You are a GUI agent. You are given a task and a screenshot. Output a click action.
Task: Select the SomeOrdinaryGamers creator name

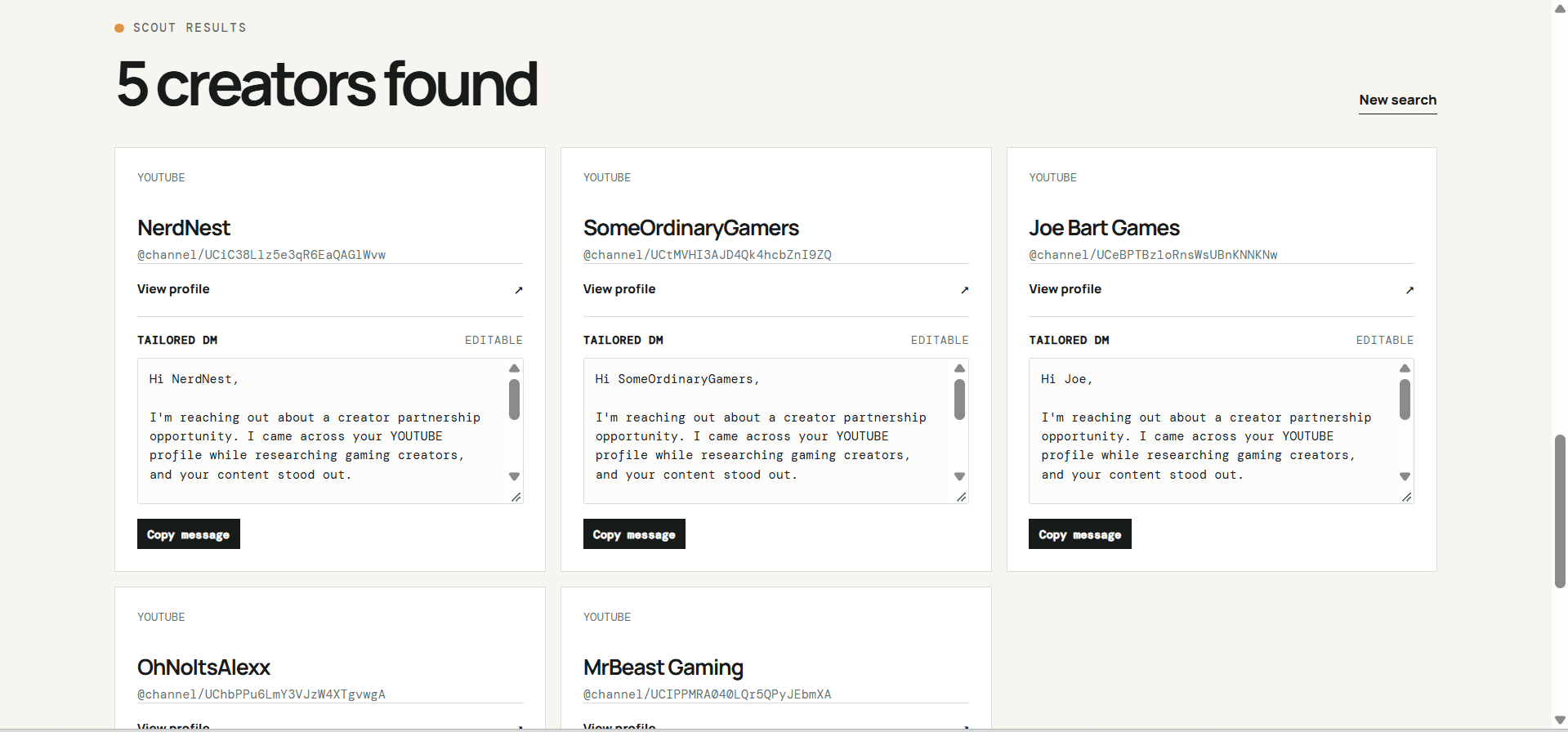point(691,228)
